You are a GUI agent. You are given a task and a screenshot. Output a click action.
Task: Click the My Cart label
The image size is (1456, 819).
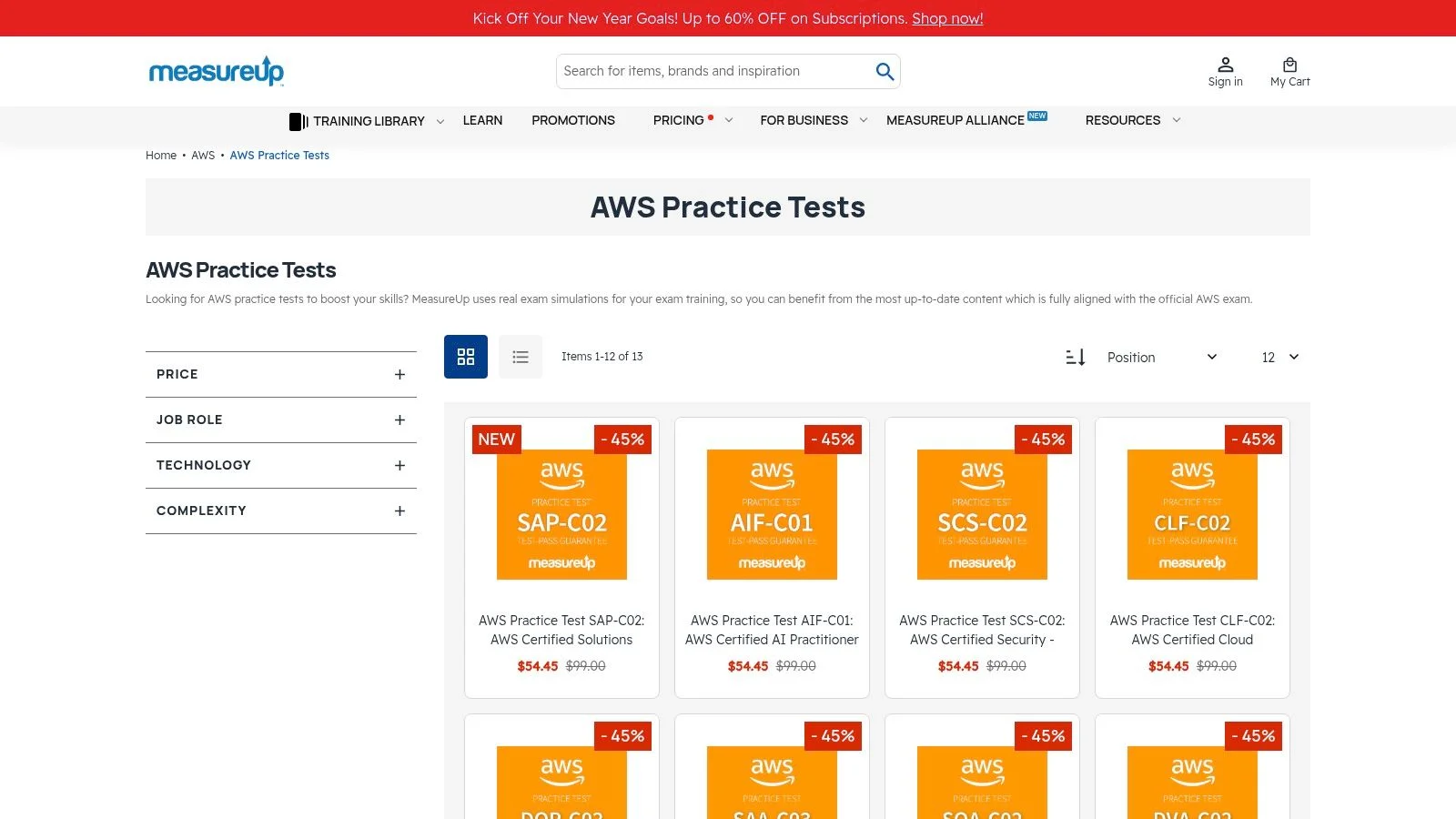(1290, 82)
